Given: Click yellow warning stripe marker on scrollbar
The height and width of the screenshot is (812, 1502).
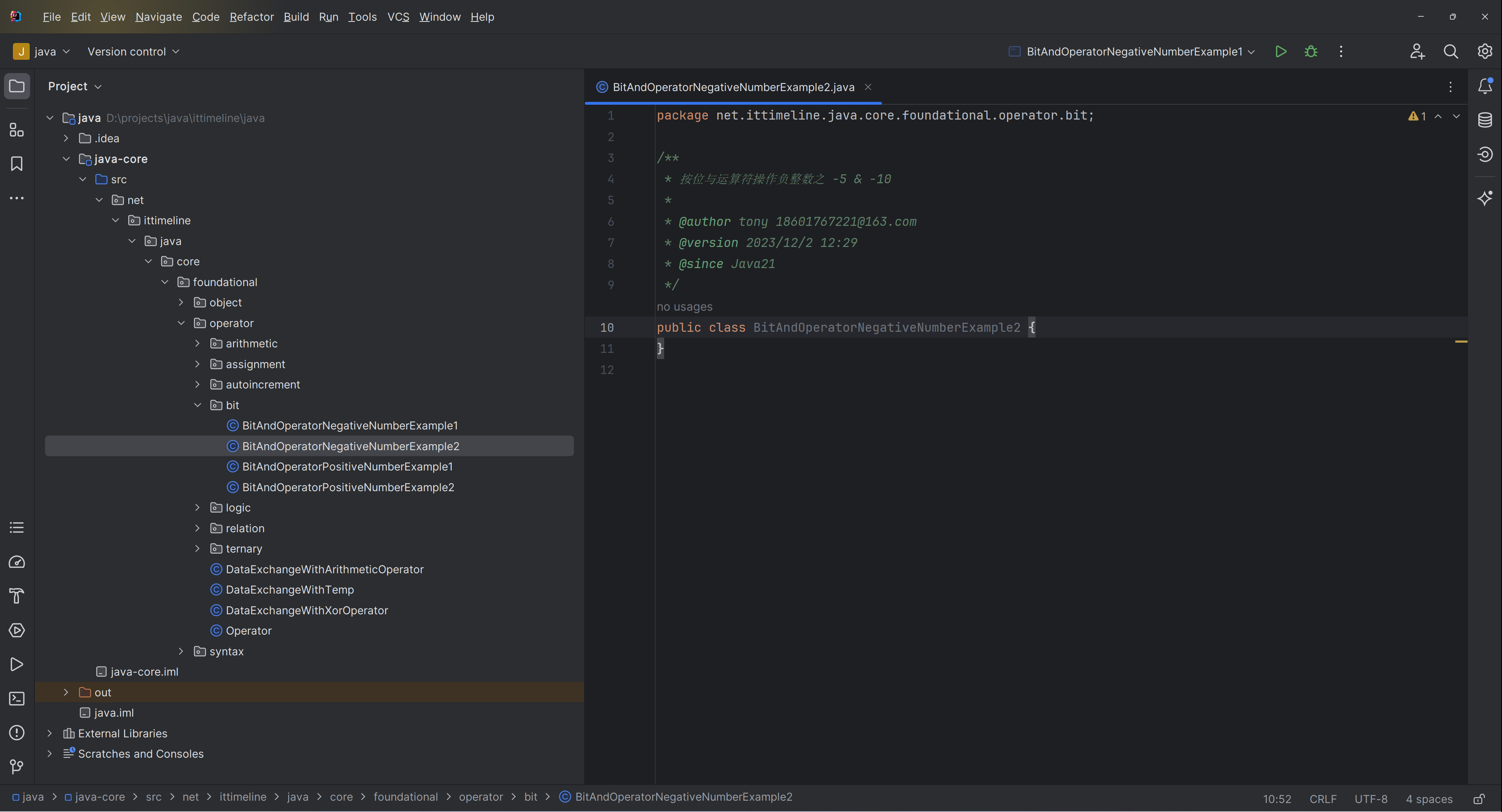Looking at the screenshot, I should tap(1461, 342).
